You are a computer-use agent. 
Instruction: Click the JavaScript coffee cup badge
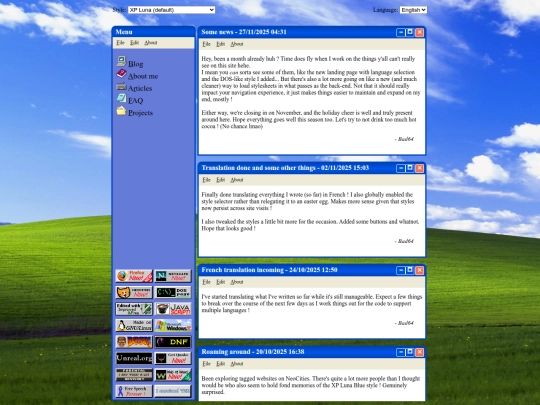(173, 309)
